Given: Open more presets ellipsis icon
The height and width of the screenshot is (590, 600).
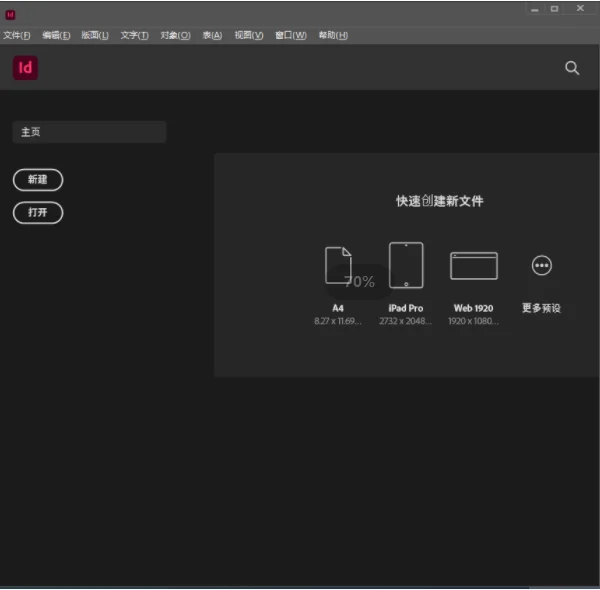Looking at the screenshot, I should (541, 265).
